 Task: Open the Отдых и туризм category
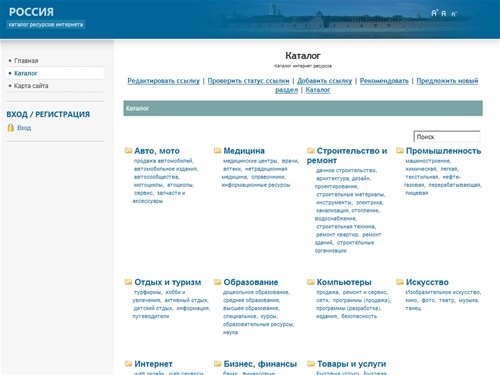[168, 282]
